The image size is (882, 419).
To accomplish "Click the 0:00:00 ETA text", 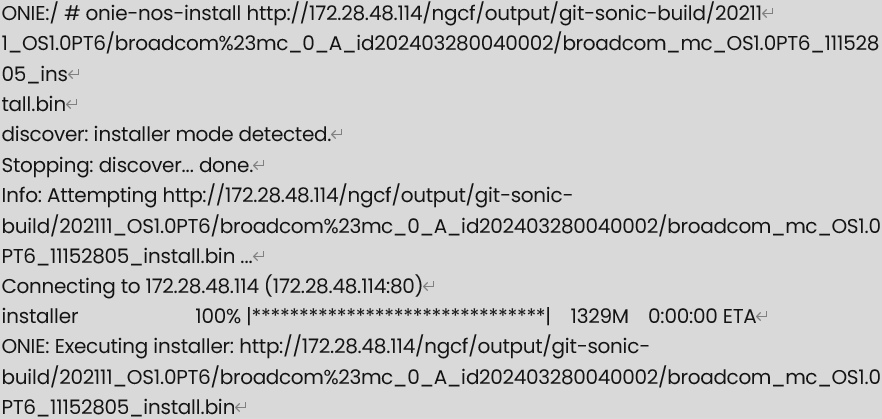I will pos(701,317).
